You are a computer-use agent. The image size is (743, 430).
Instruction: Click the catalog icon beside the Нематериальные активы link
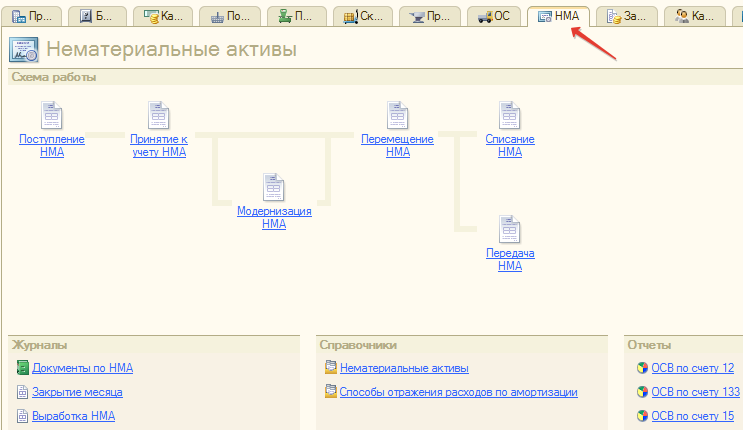[331, 368]
